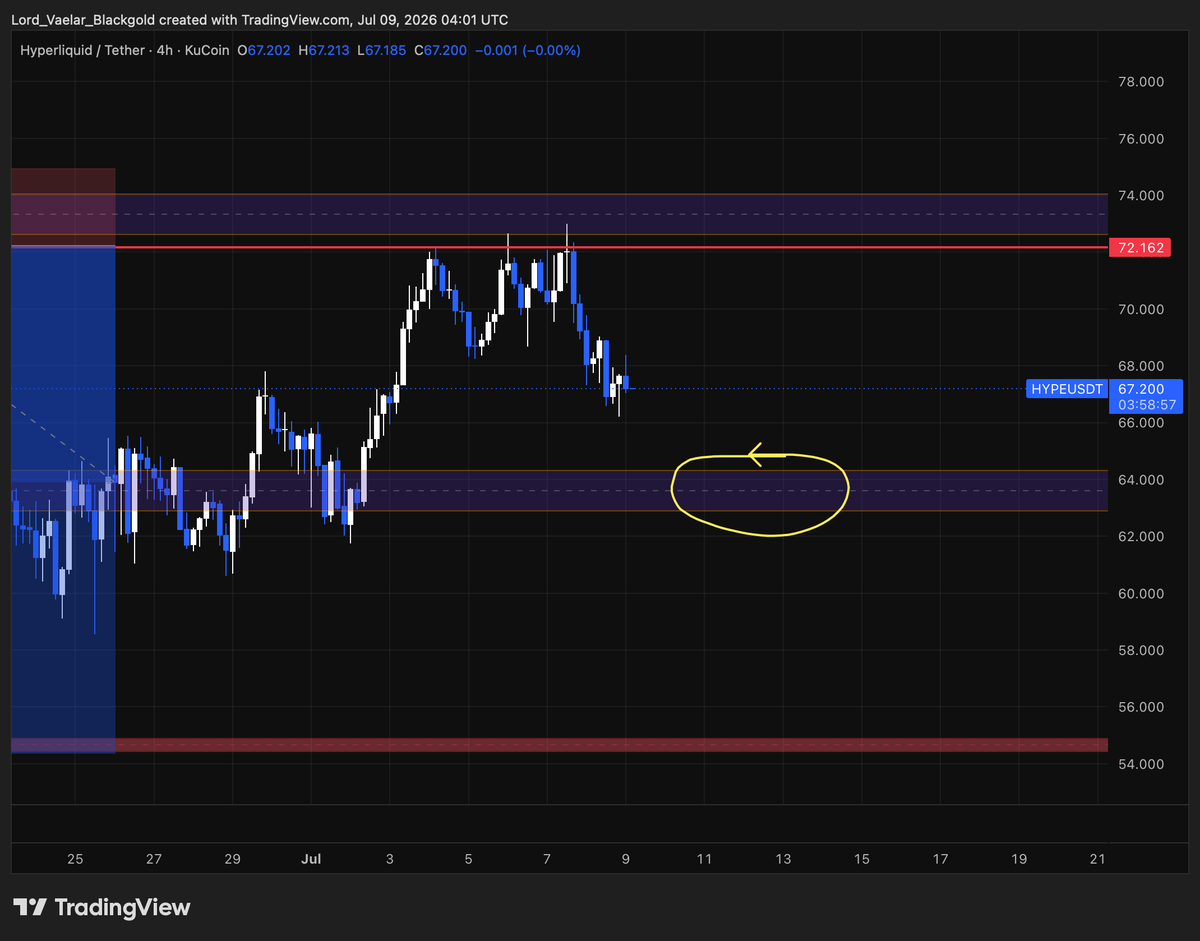Screen dimensions: 1200x941
Task: Click the red 72.162 price label
Action: point(1139,247)
